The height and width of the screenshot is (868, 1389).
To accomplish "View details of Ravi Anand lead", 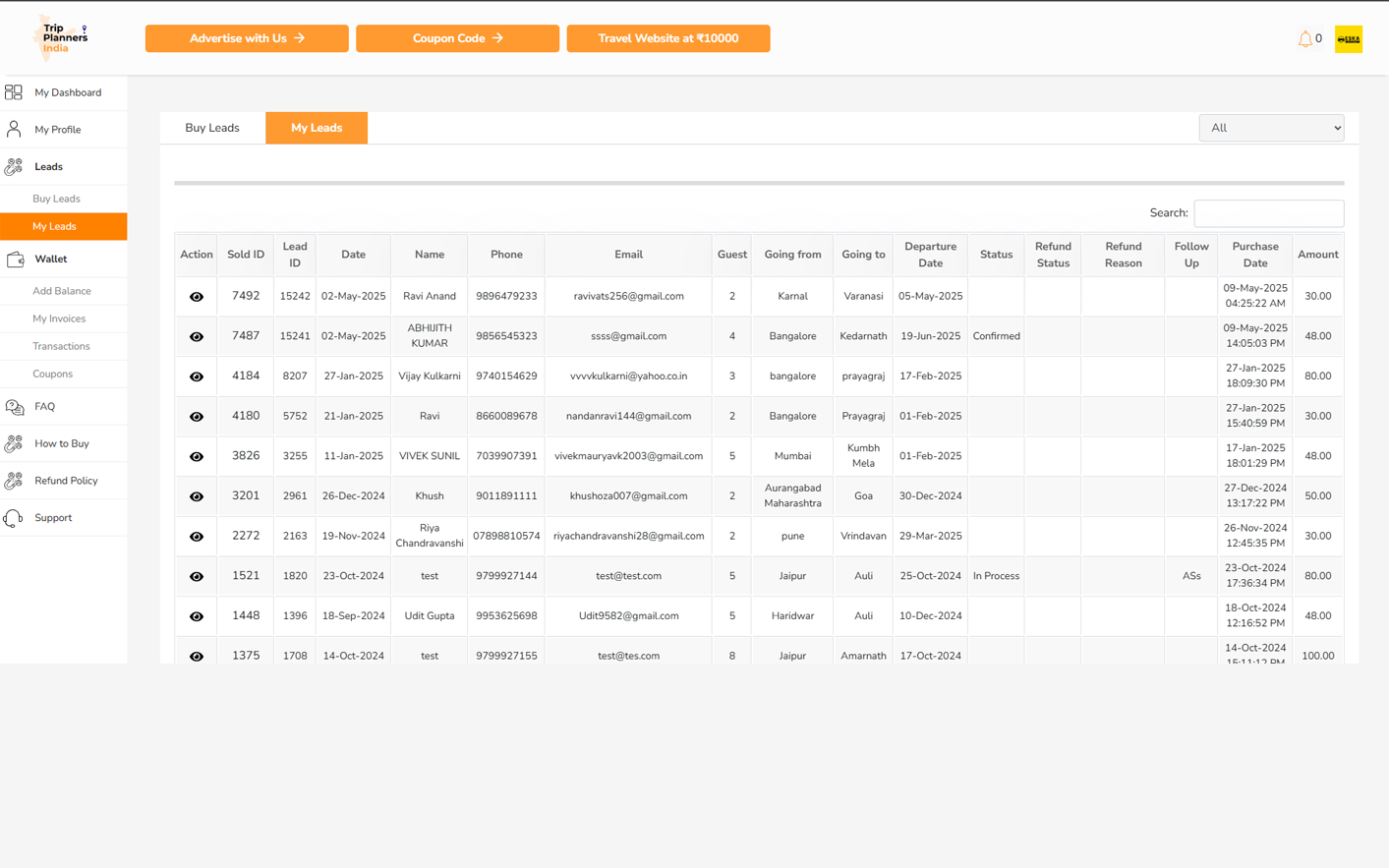I will (x=197, y=297).
